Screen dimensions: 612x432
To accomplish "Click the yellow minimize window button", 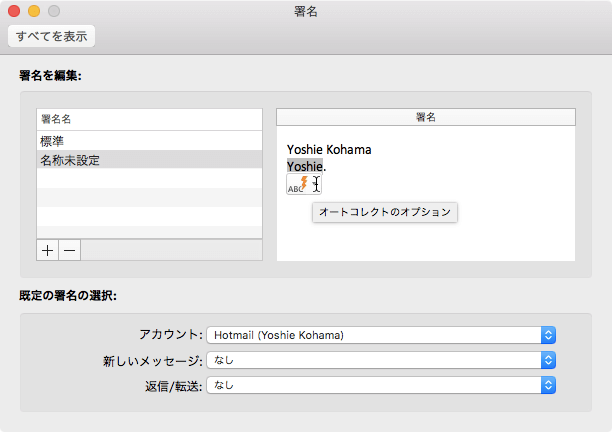I will click(x=34, y=12).
